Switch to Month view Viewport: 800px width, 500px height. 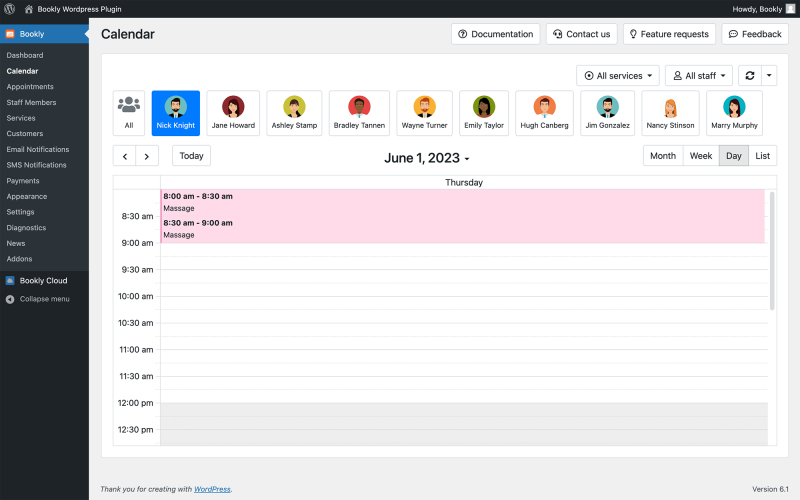coord(663,156)
